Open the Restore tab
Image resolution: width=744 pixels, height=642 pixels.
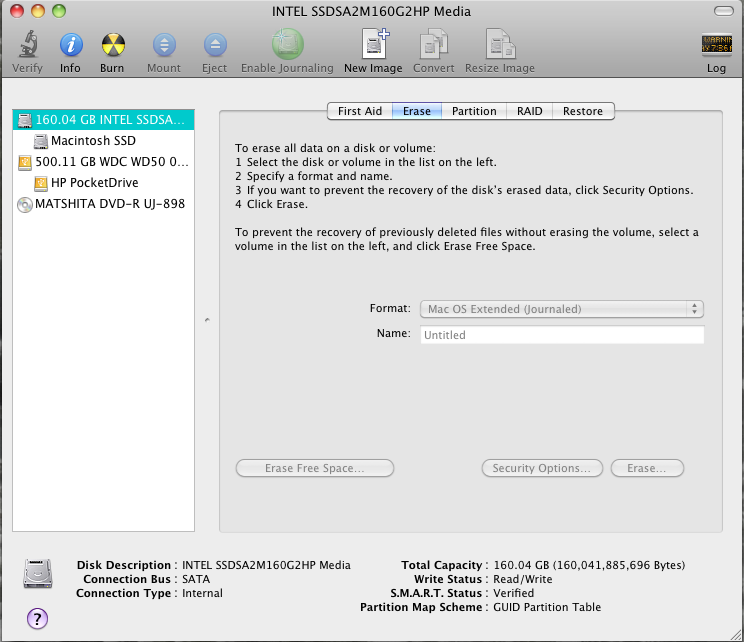[583, 111]
